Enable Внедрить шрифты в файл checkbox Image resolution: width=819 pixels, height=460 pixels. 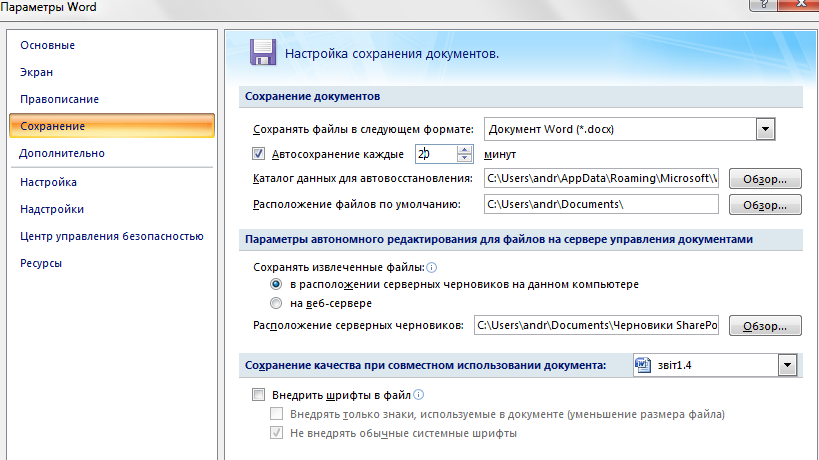[259, 395]
